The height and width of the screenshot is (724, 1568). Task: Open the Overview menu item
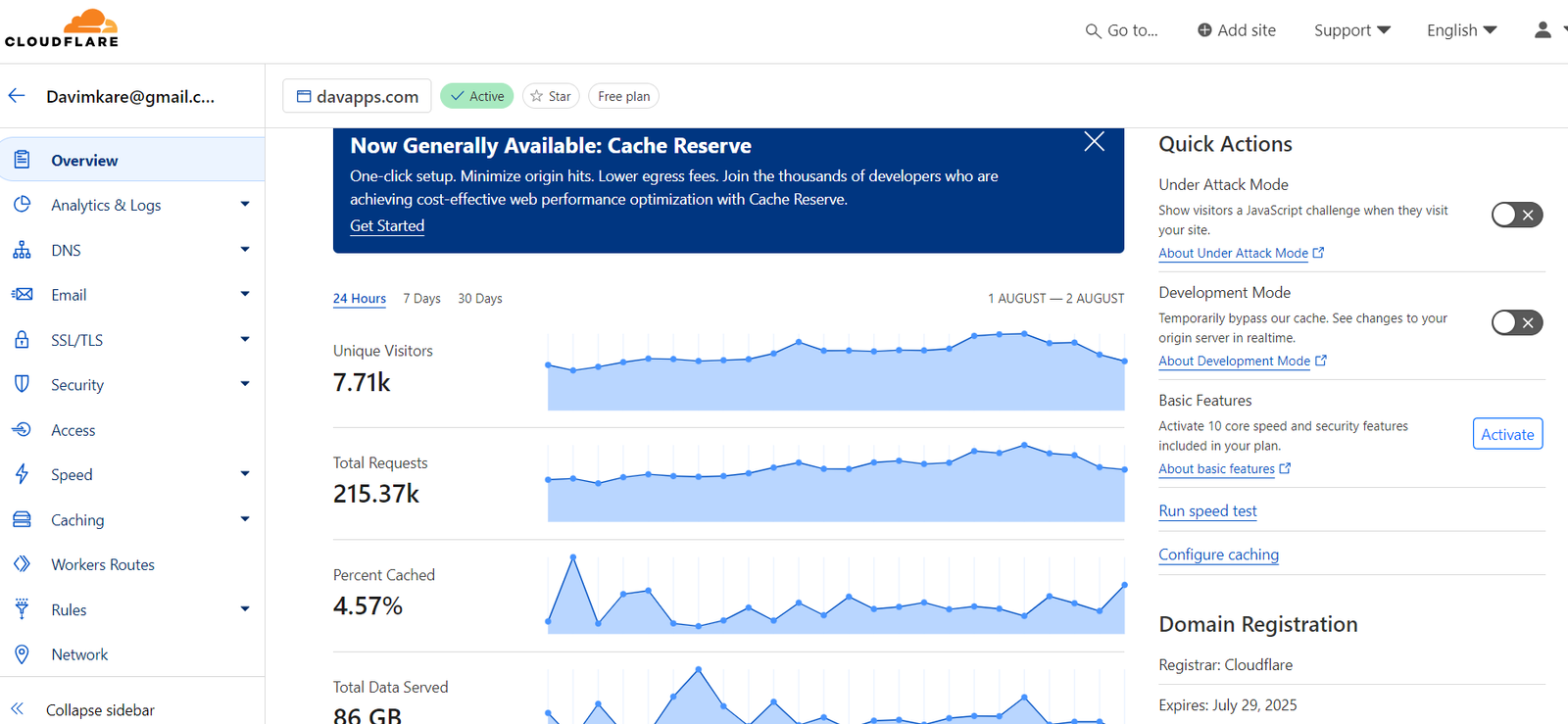[132, 160]
